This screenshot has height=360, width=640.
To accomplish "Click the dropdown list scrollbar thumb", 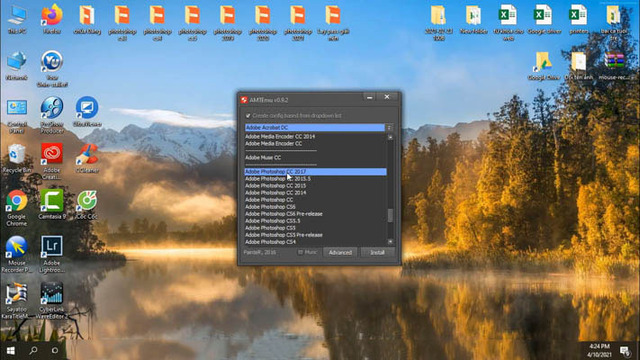I will tap(390, 216).
